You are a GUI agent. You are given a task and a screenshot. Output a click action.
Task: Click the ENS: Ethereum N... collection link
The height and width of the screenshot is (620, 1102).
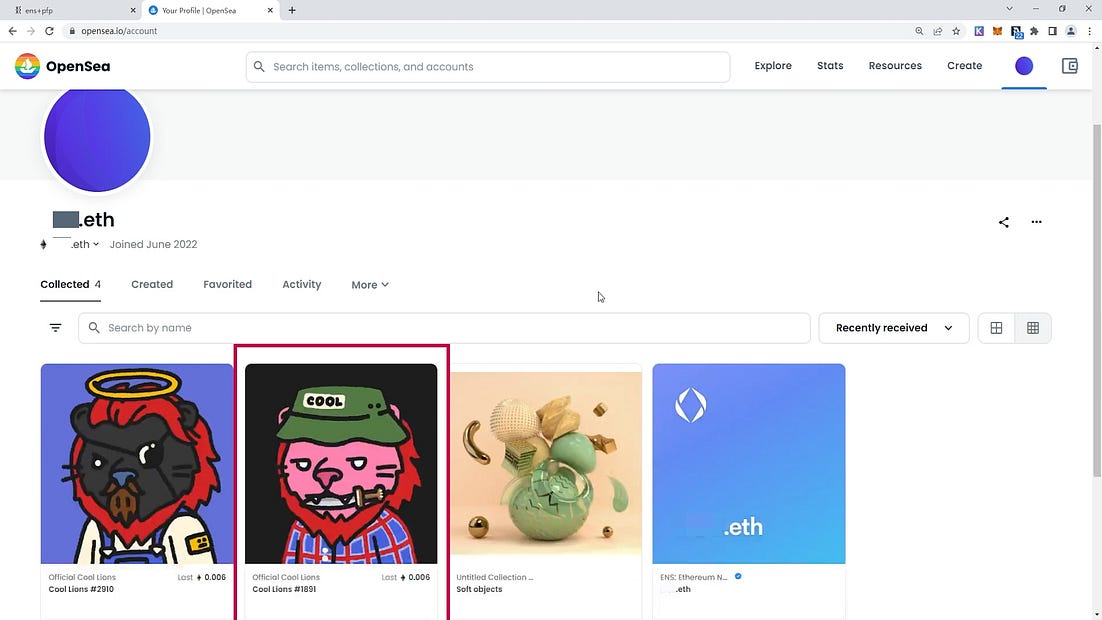(694, 577)
